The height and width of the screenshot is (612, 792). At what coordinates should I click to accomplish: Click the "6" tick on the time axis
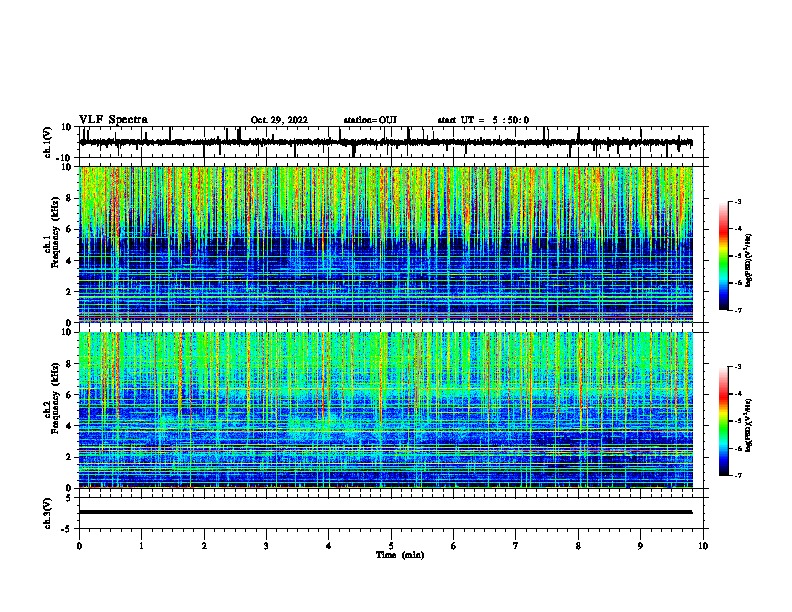[454, 546]
